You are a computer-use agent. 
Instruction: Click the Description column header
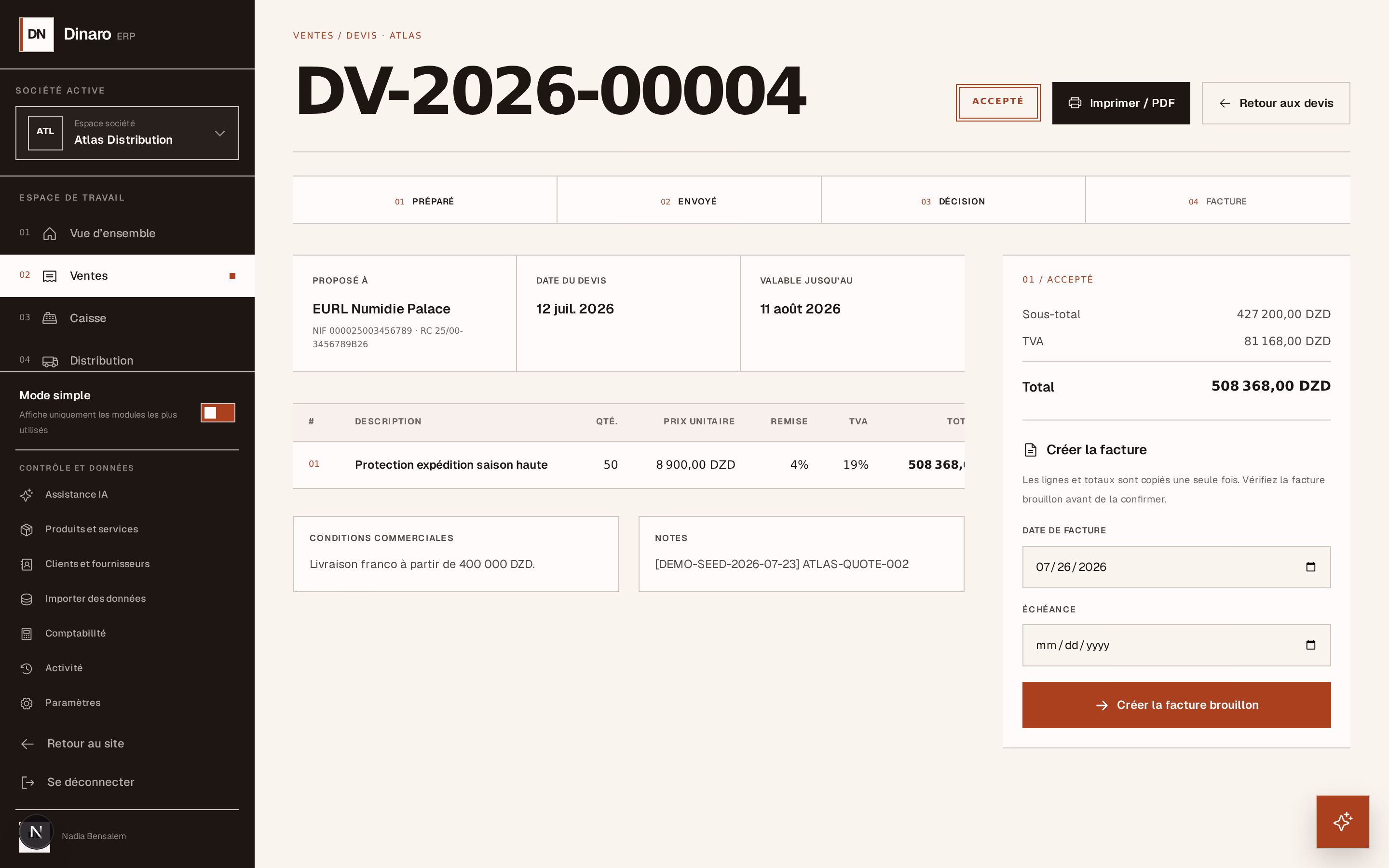pyautogui.click(x=388, y=422)
